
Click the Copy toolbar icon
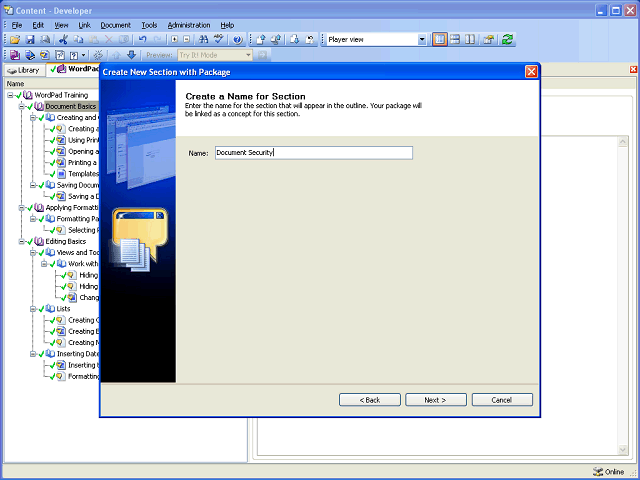click(x=78, y=40)
